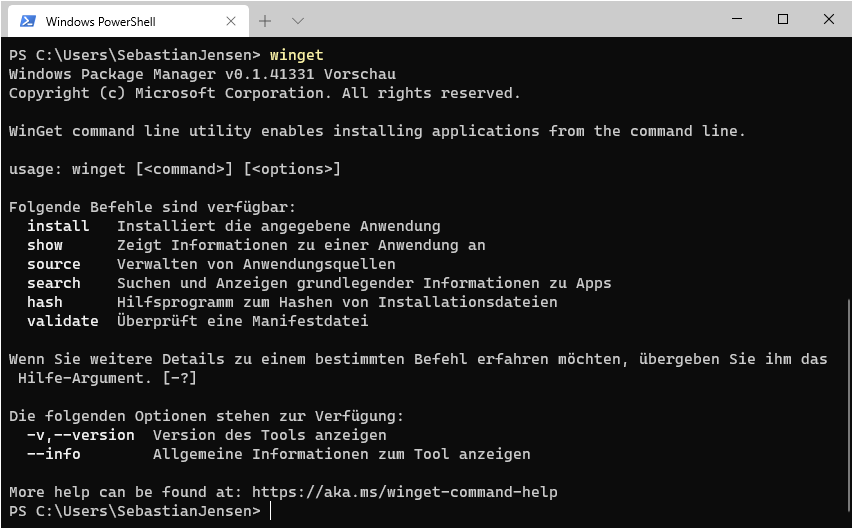
Task: Click the hash command in the list
Action: click(45, 302)
